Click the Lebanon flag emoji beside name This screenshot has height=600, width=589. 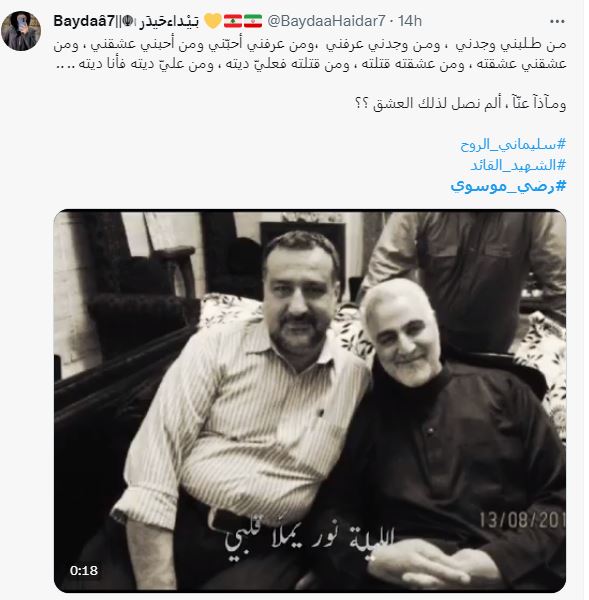coord(233,21)
